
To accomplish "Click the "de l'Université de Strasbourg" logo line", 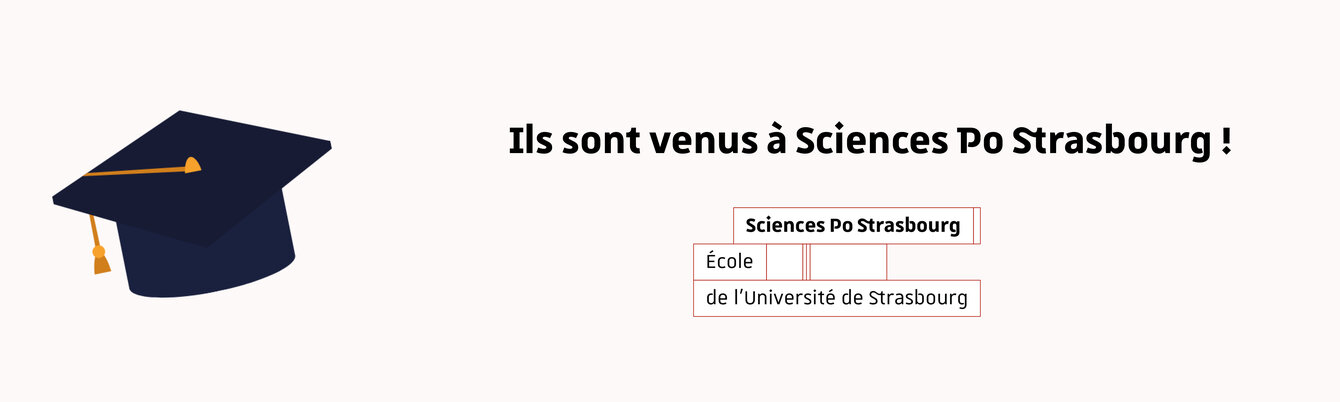I will click(x=836, y=298).
